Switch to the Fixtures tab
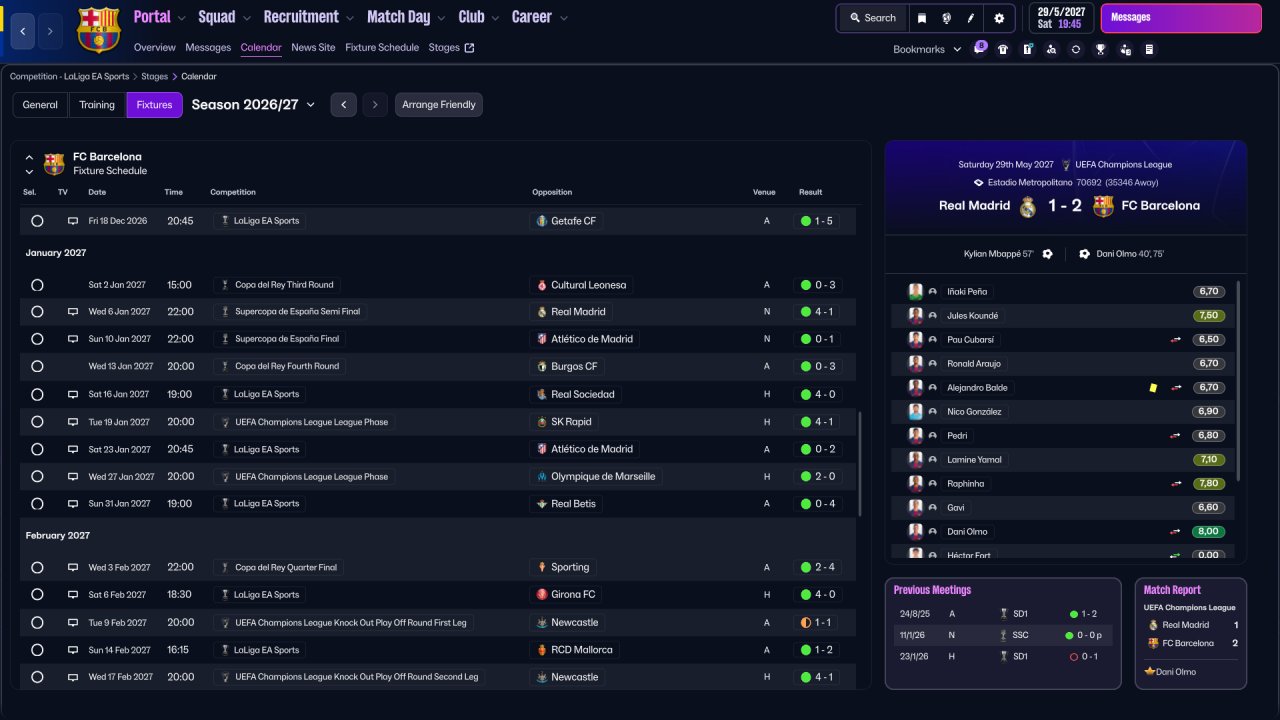1280x720 pixels. 155,105
